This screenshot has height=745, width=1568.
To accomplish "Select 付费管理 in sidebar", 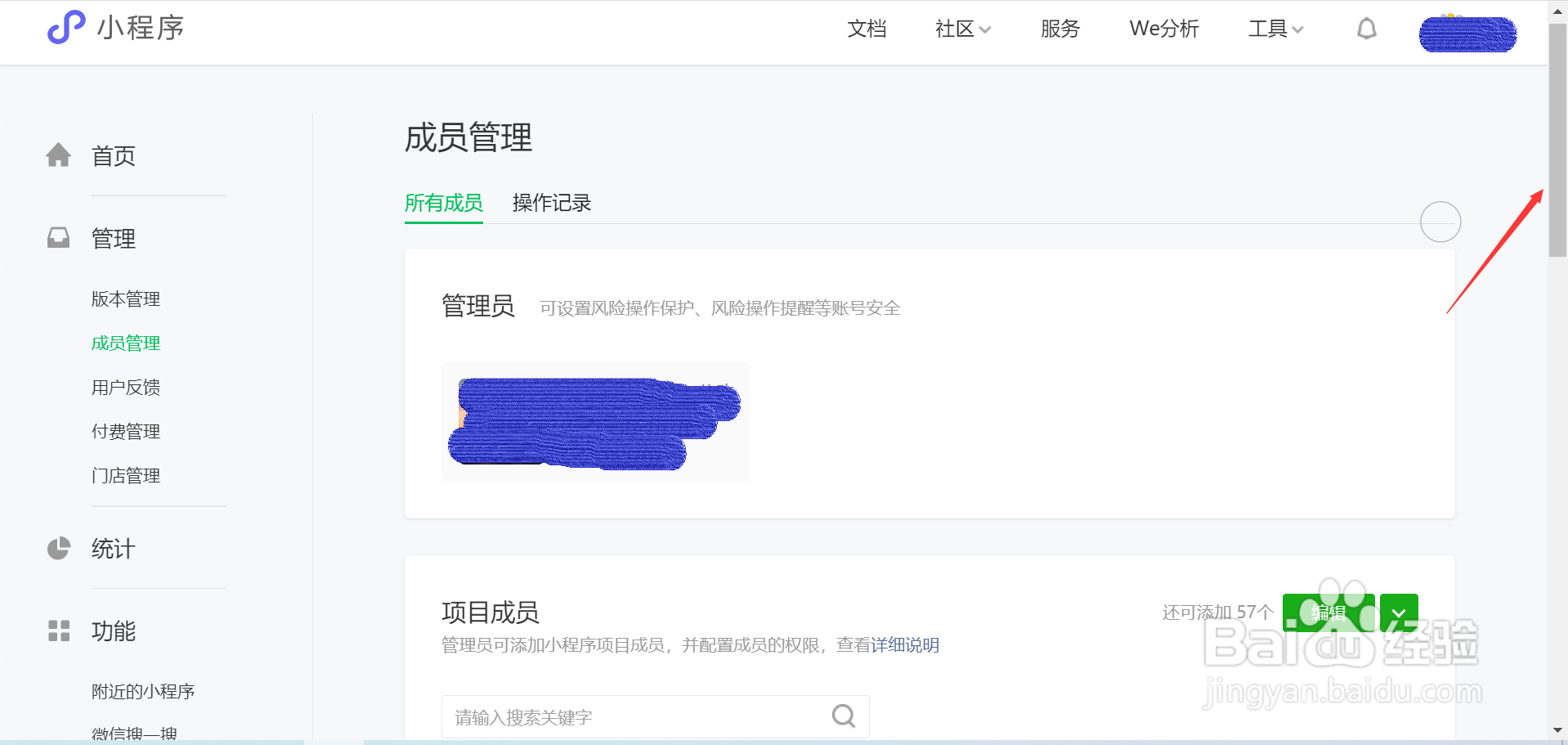I will coord(126,432).
